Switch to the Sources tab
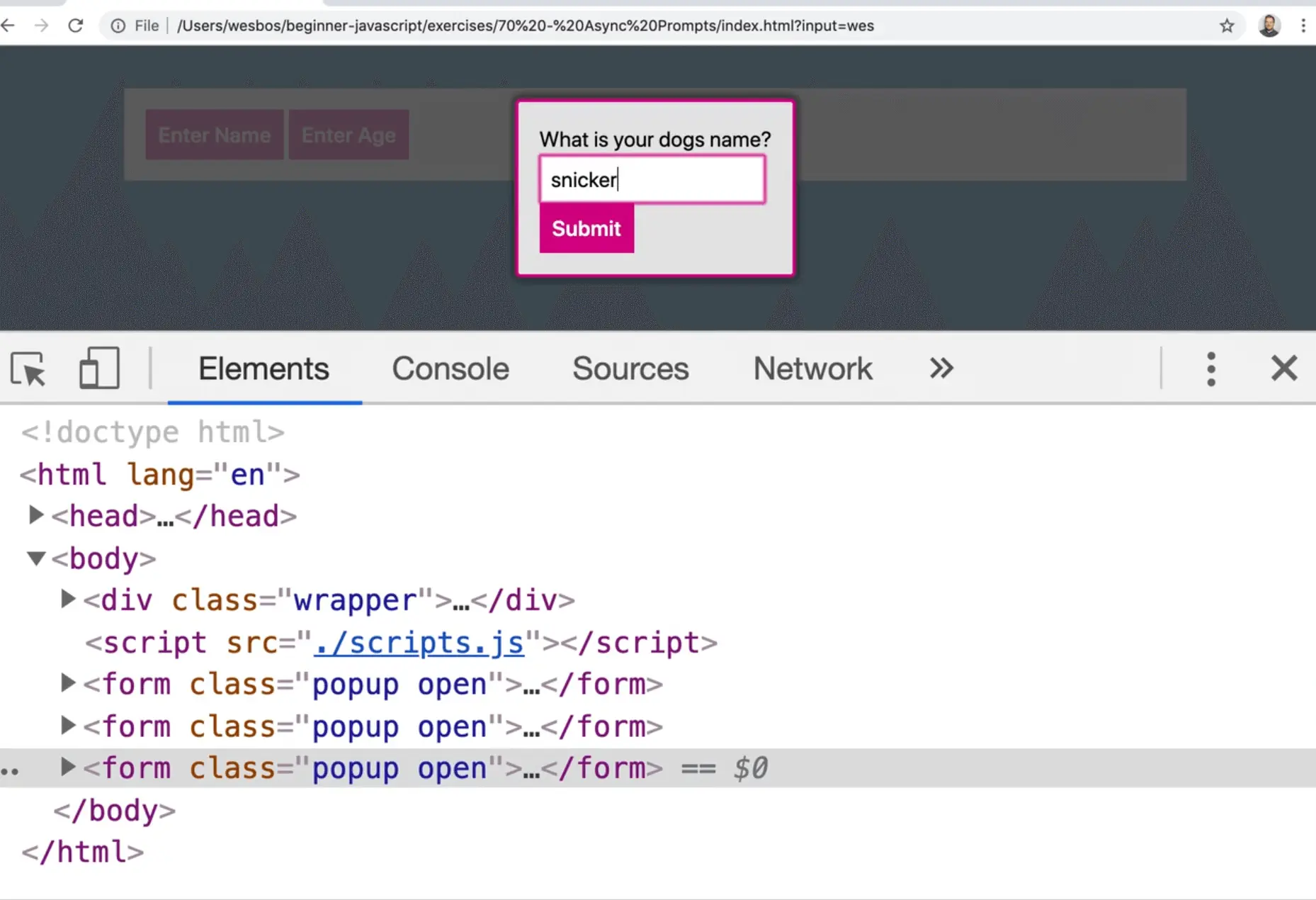This screenshot has height=900, width=1316. tap(630, 369)
